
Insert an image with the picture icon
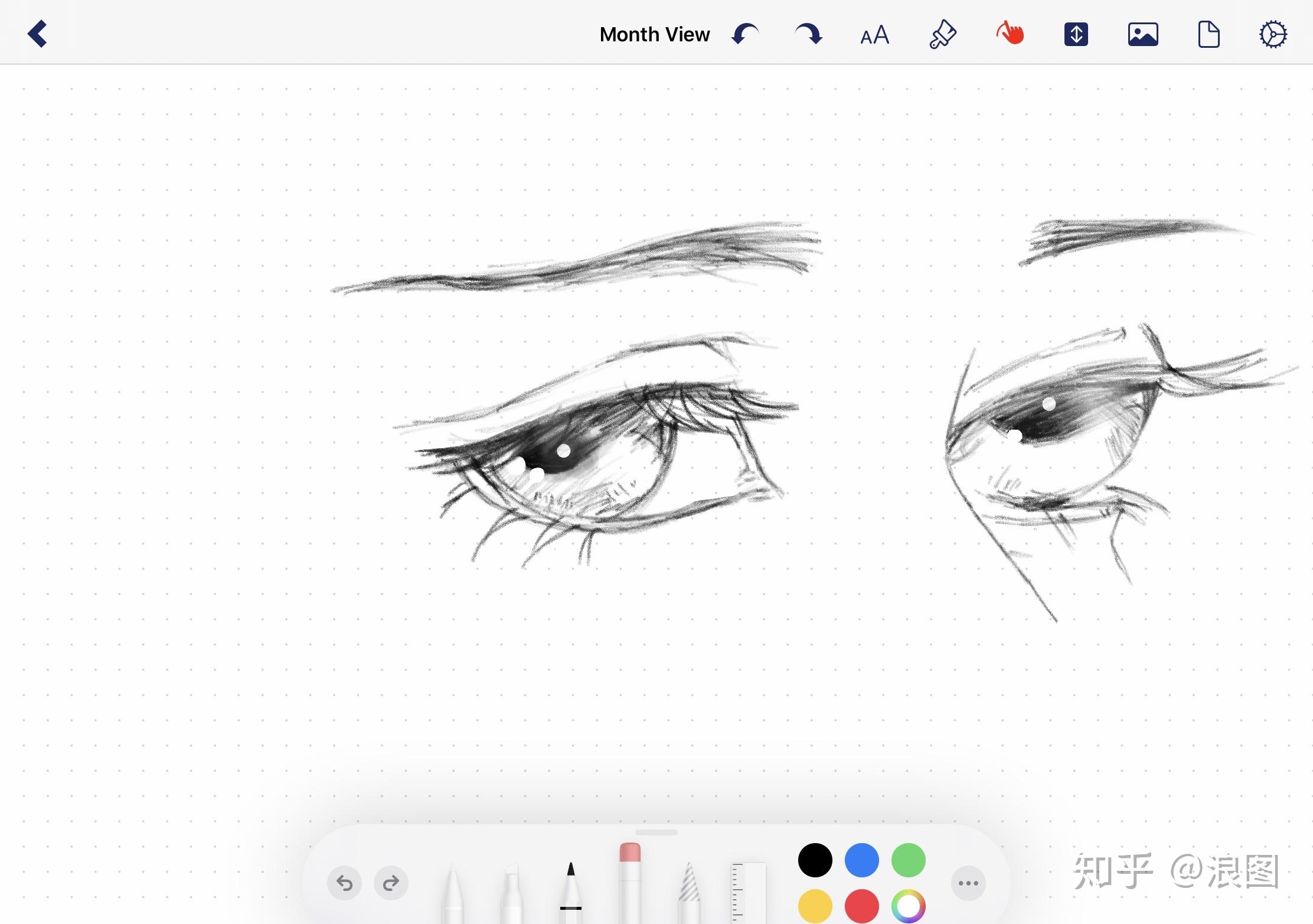point(1143,34)
